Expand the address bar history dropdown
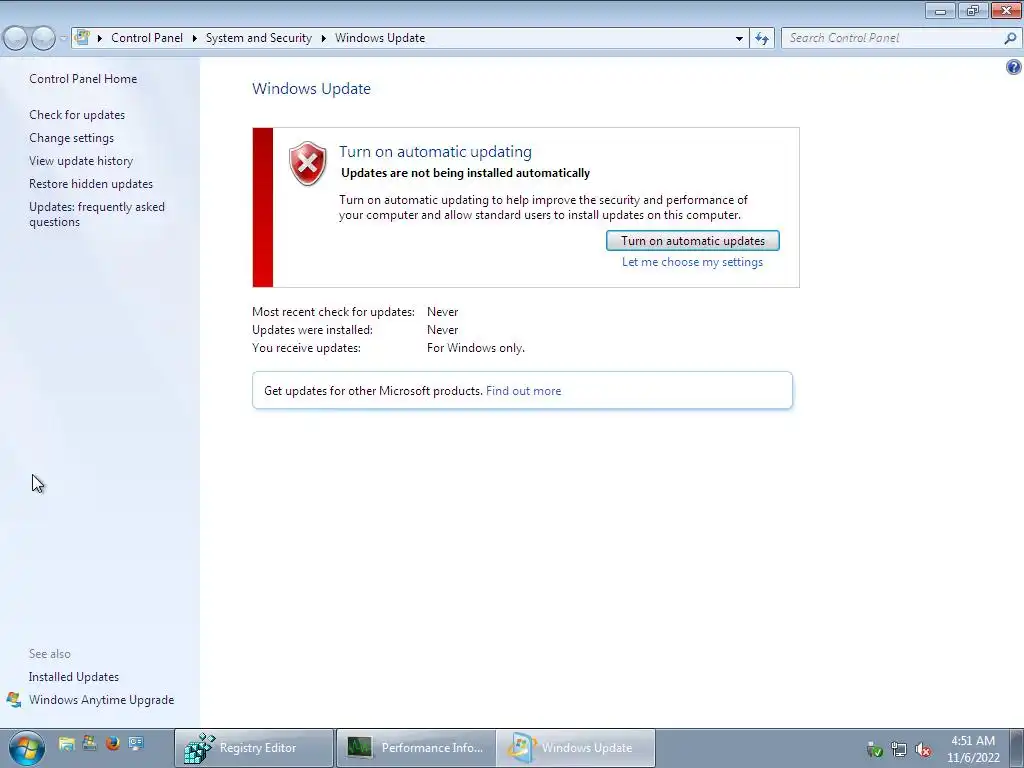Viewport: 1024px width, 768px height. pos(739,38)
